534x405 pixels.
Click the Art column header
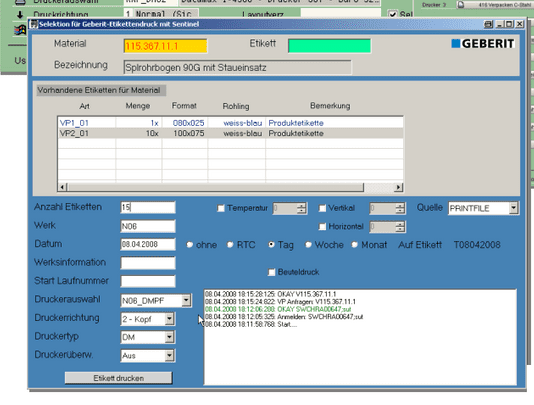[x=84, y=106]
